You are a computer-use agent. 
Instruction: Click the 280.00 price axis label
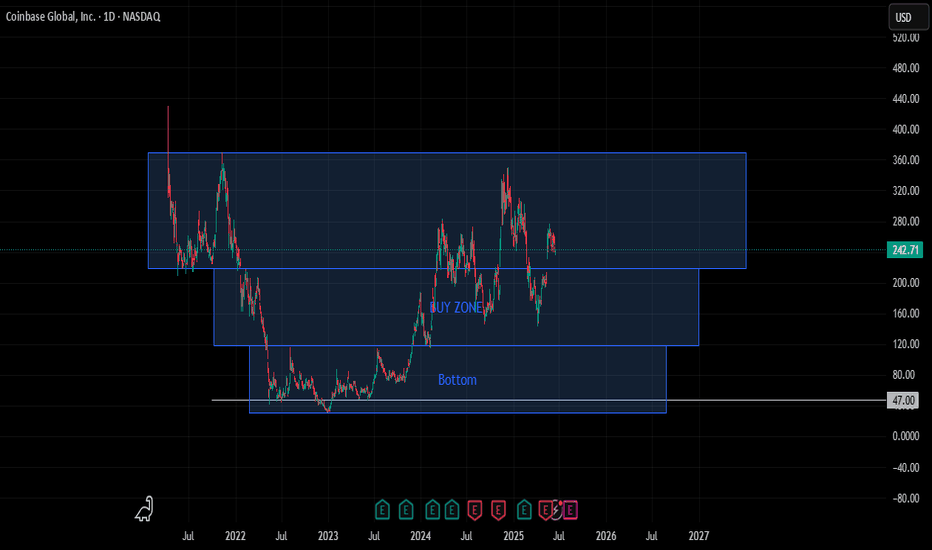tap(905, 221)
